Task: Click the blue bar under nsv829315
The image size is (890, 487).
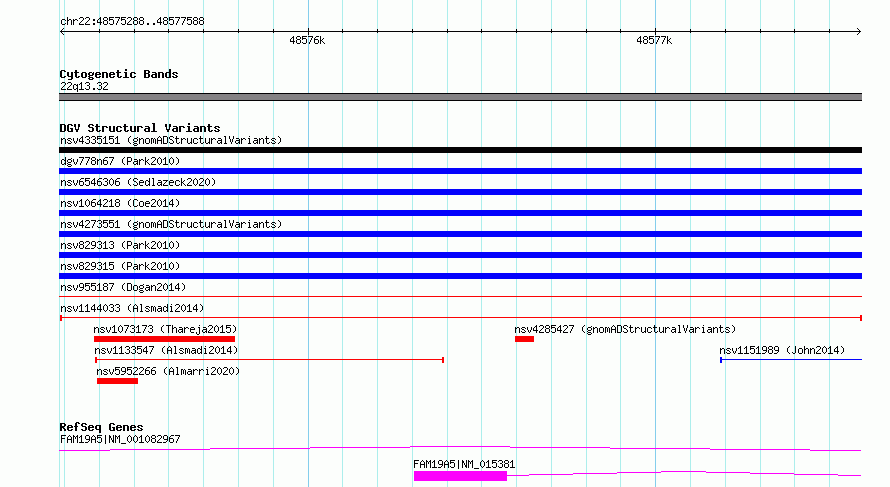Action: (460, 276)
